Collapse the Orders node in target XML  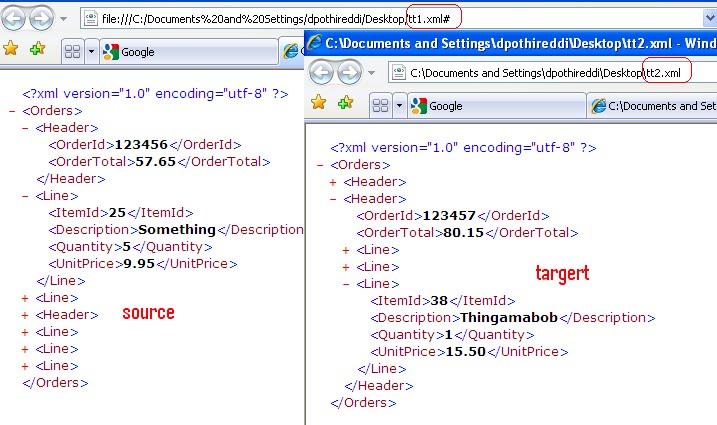coord(320,165)
